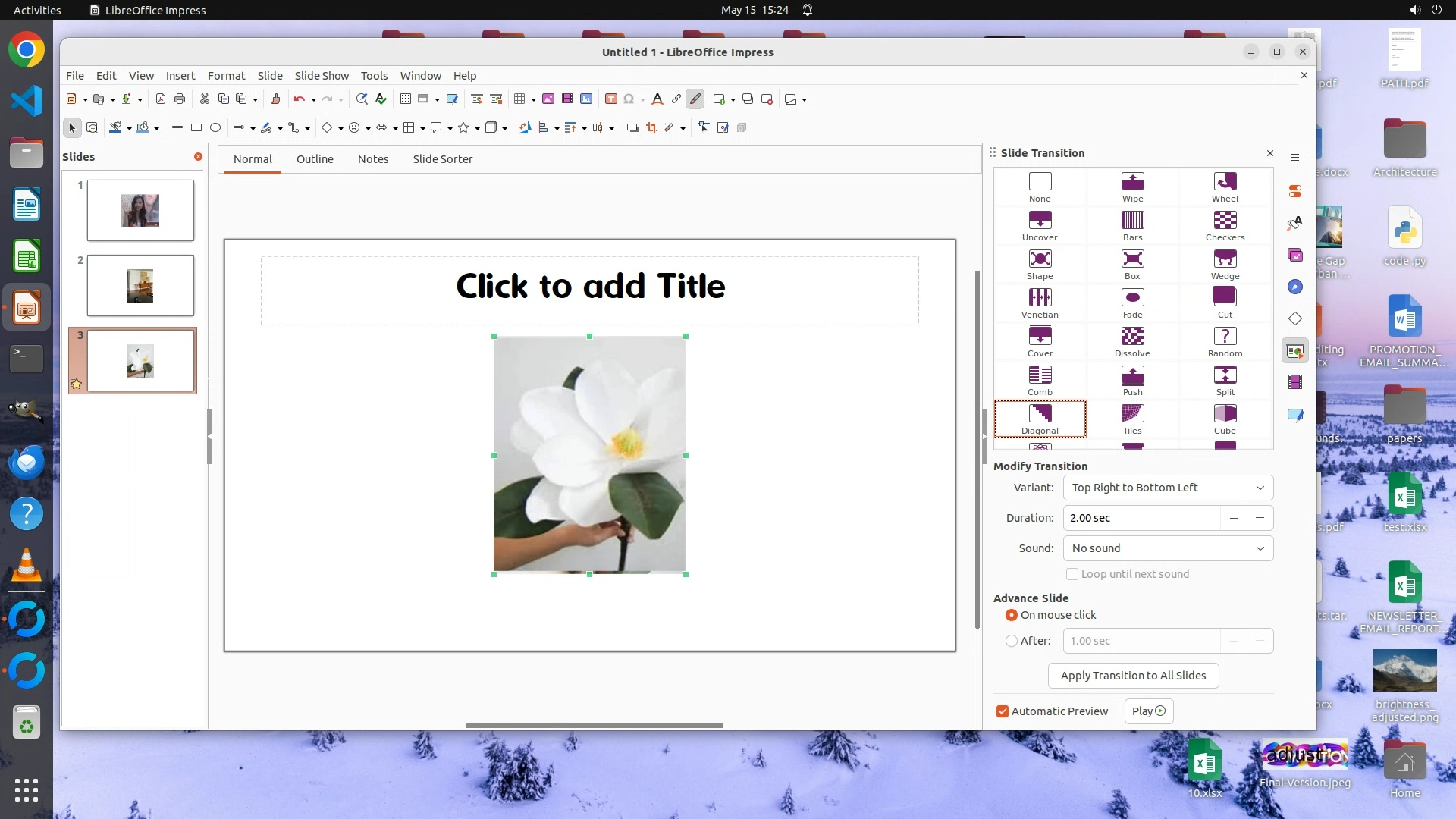
Task: Click the Print icon in toolbar
Action: point(180,99)
